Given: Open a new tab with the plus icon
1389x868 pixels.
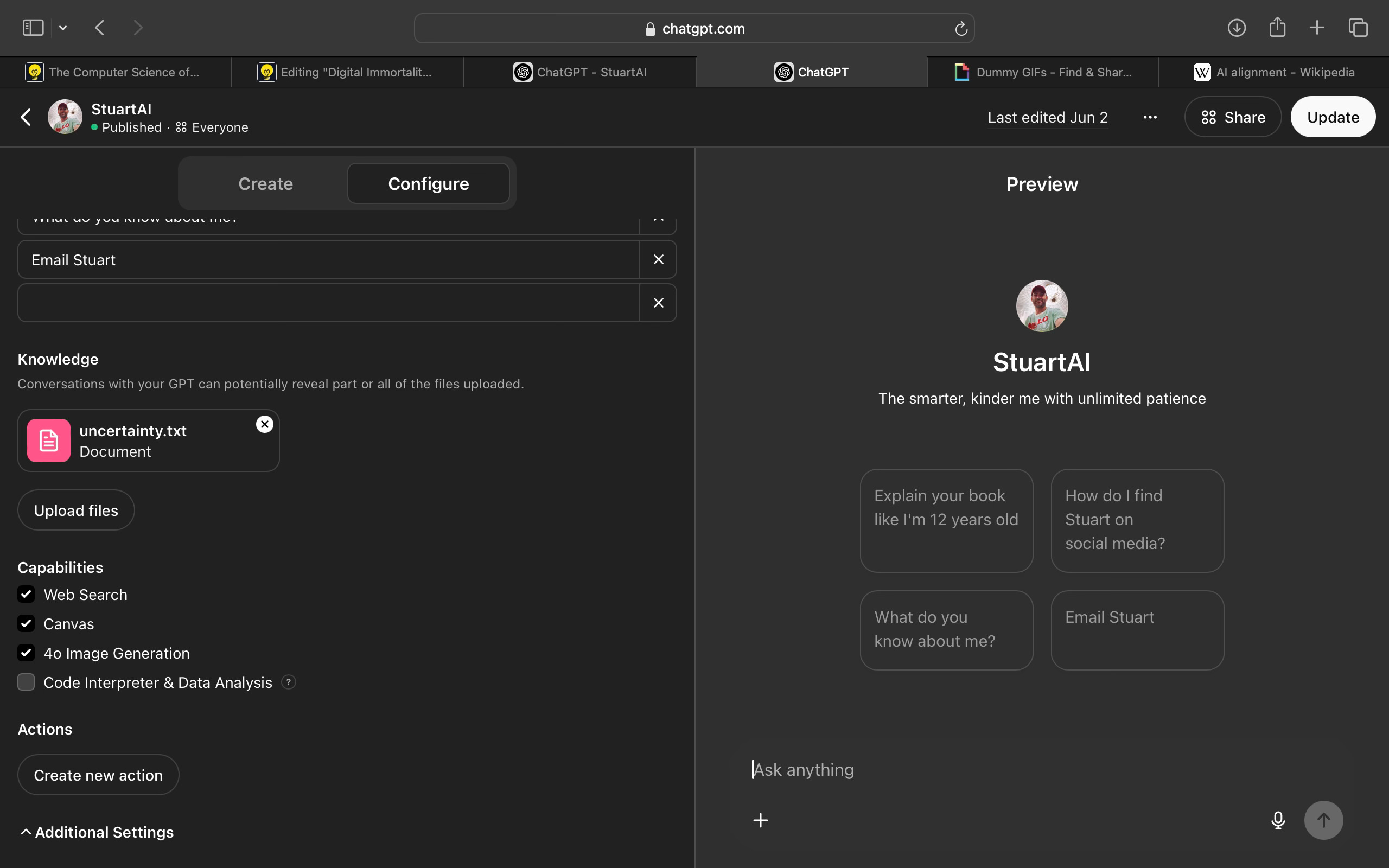Looking at the screenshot, I should point(1317,28).
